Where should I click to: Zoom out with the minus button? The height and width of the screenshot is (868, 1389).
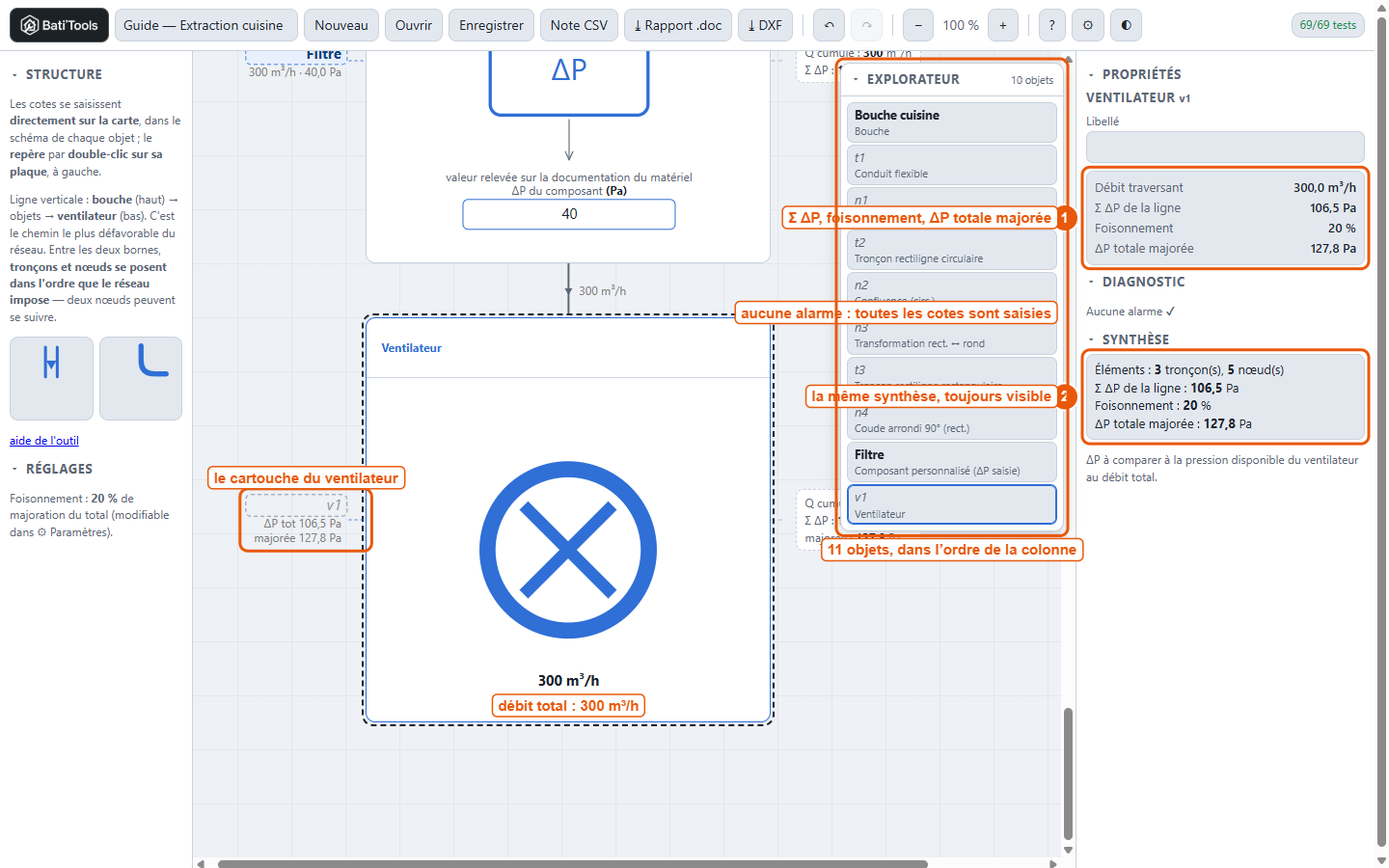[918, 25]
